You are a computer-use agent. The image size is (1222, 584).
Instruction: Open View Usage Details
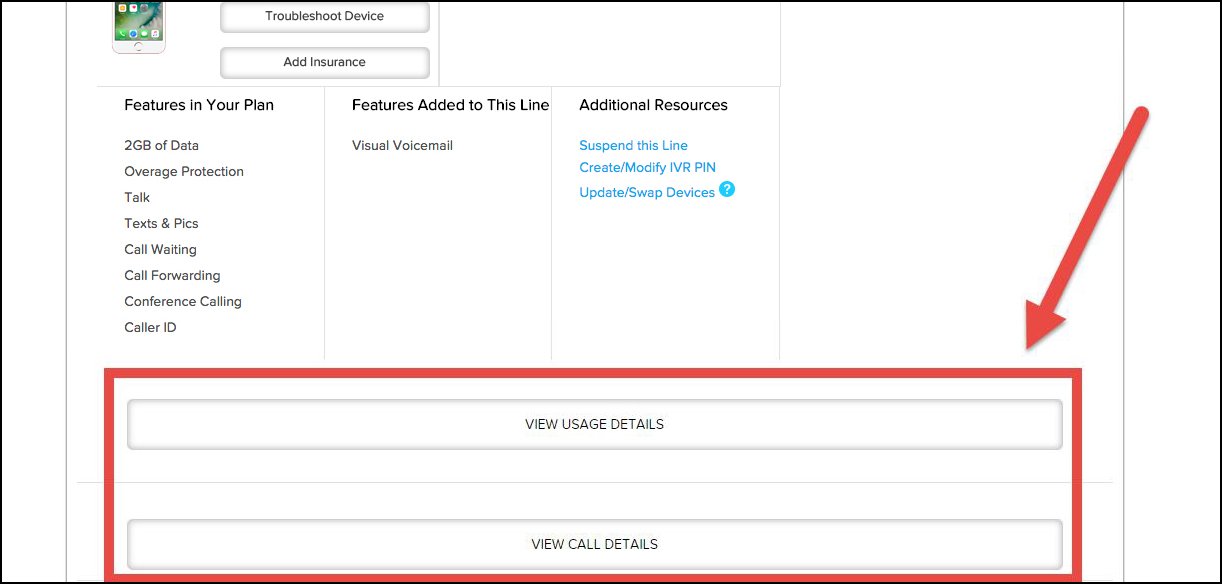click(594, 424)
